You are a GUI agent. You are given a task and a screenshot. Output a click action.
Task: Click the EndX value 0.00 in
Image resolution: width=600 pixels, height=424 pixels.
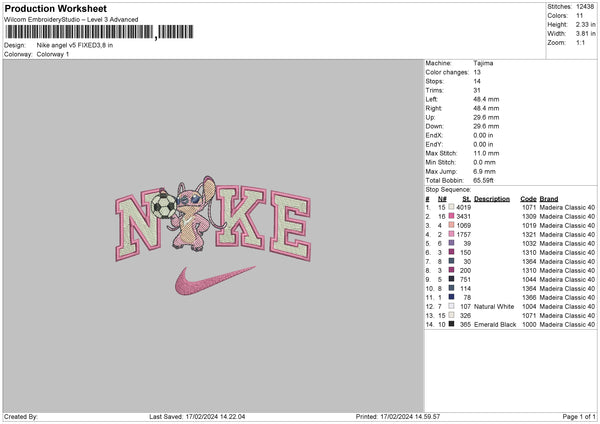click(x=483, y=135)
